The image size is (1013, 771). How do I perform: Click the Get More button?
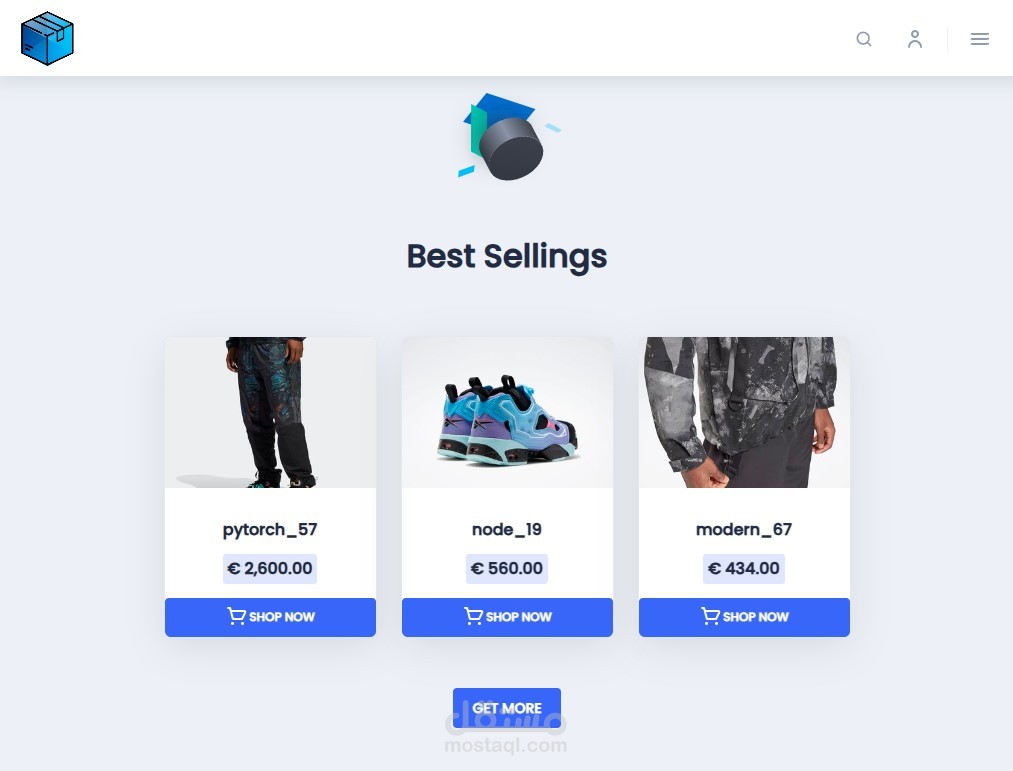coord(506,708)
